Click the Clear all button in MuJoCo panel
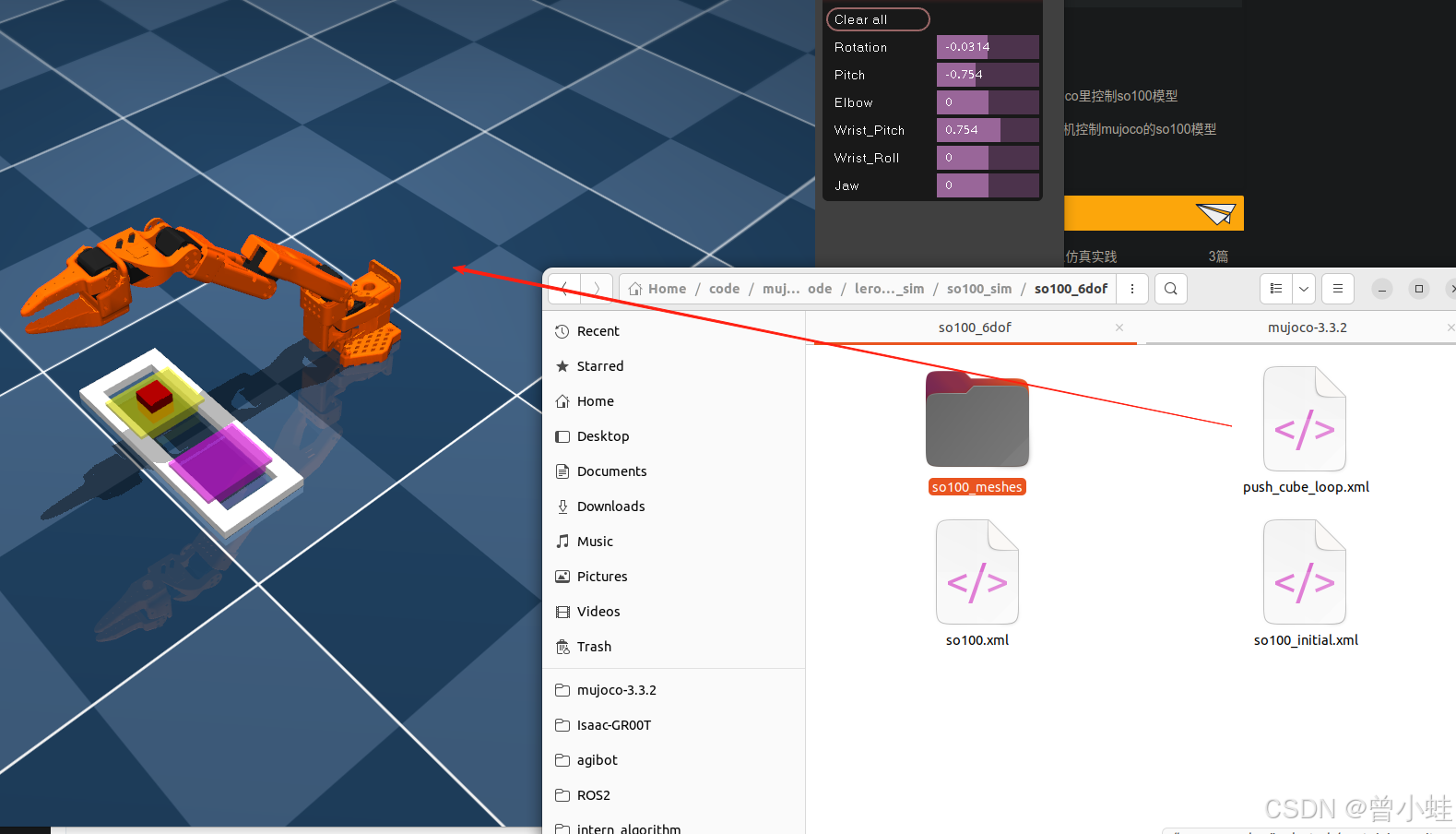 (x=878, y=19)
